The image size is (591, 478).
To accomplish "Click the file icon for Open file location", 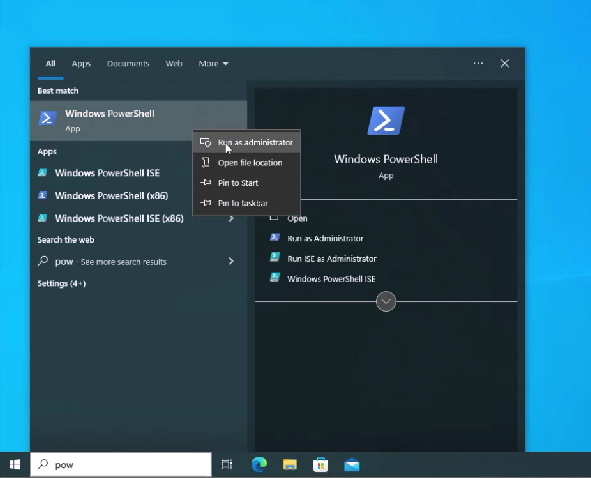I will tap(205, 162).
